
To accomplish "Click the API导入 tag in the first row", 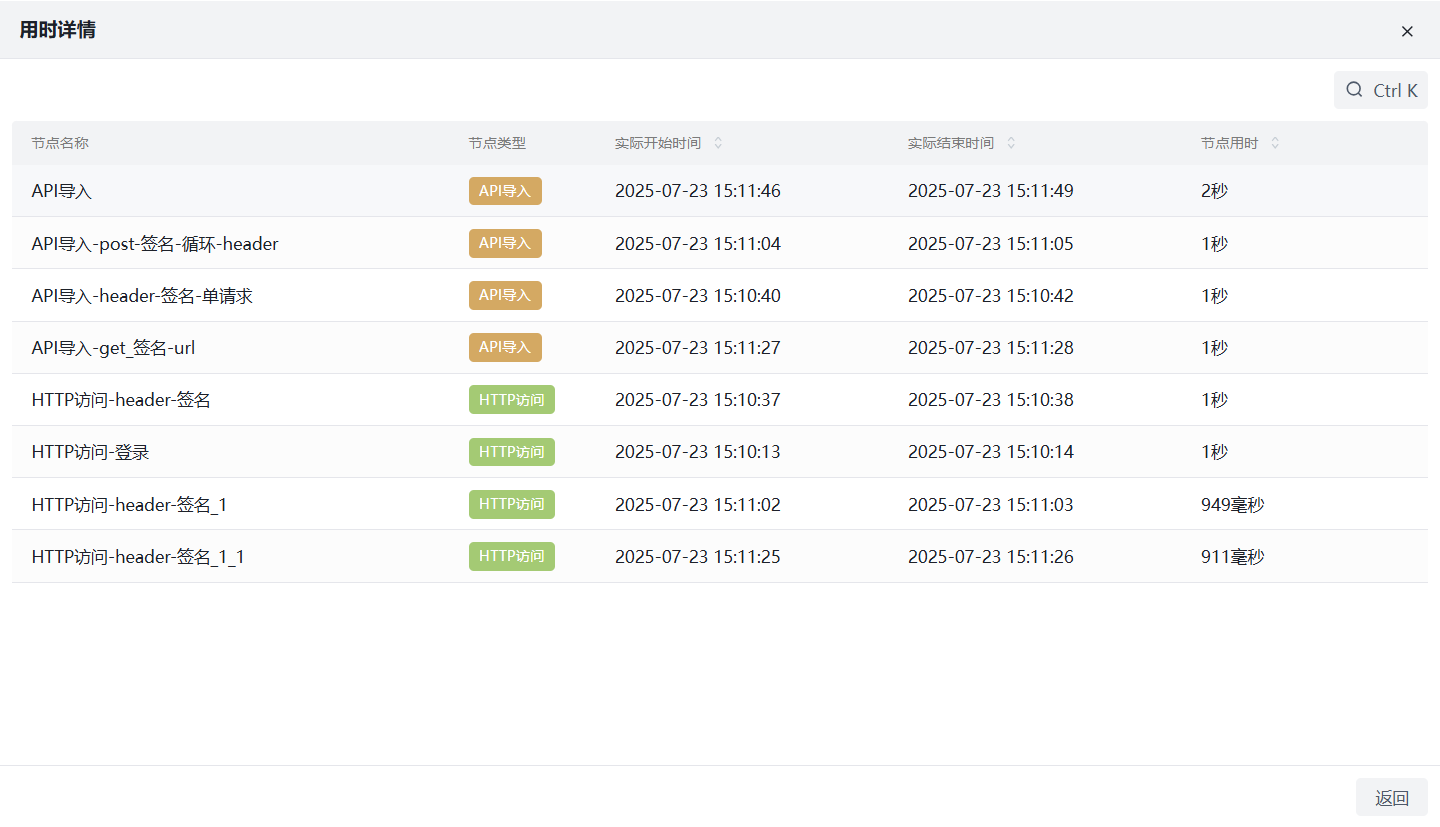I will tap(505, 191).
